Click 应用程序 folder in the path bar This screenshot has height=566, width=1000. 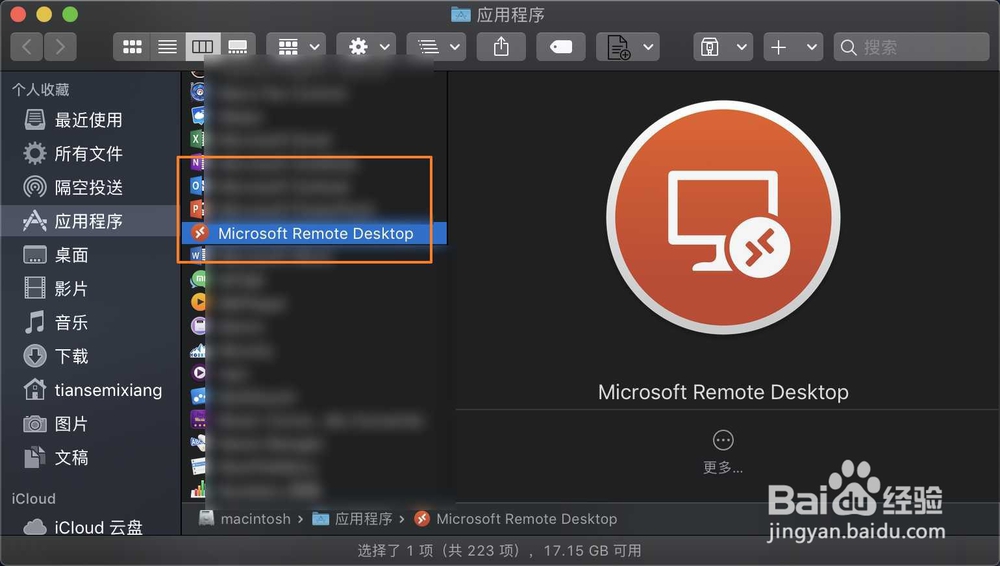pos(352,519)
